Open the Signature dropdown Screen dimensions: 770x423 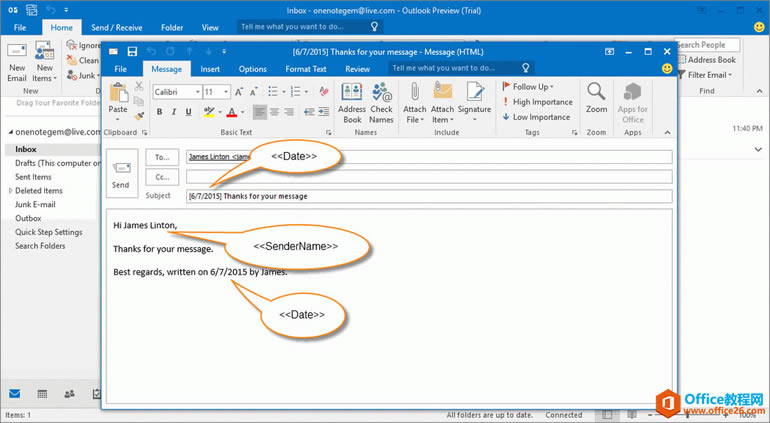[x=474, y=103]
